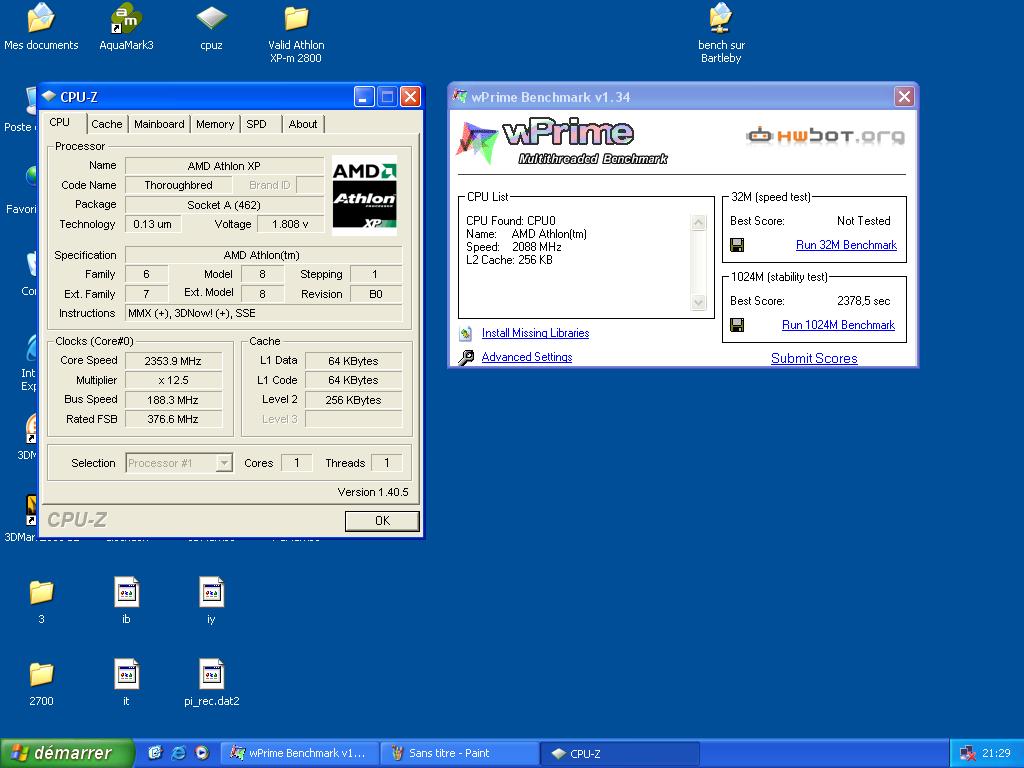Switch to the Cache tab in CPU-Z
This screenshot has width=1024, height=768.
106,124
